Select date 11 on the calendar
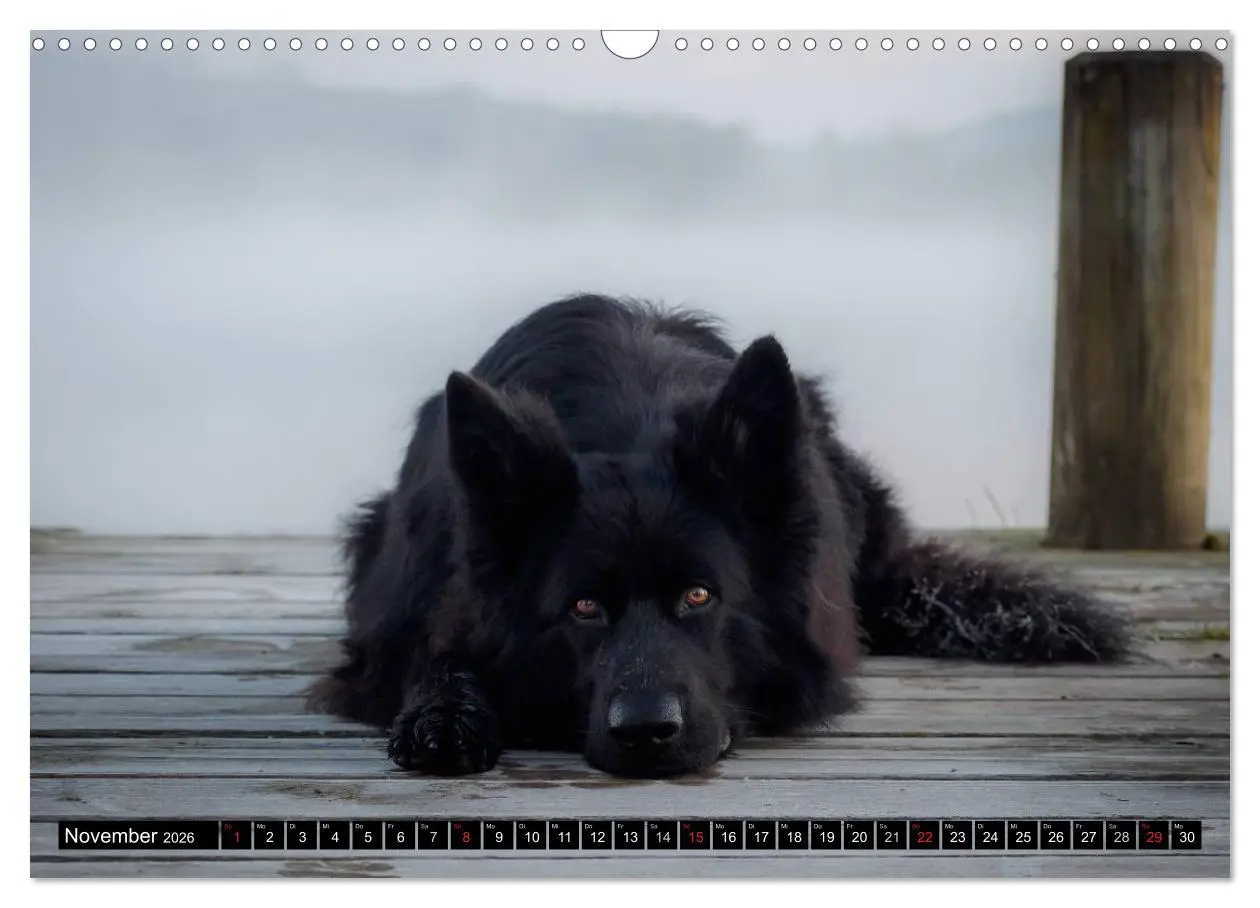The width and height of the screenshot is (1260, 908). pyautogui.click(x=564, y=836)
